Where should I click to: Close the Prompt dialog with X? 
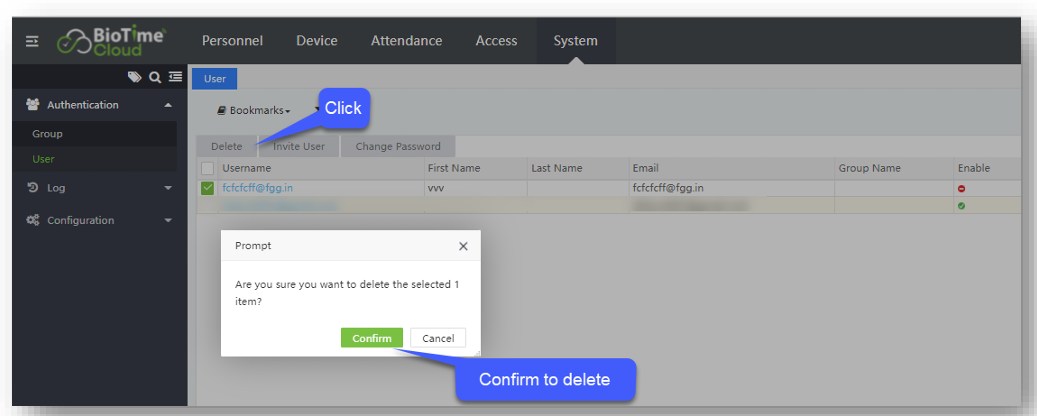click(x=463, y=246)
